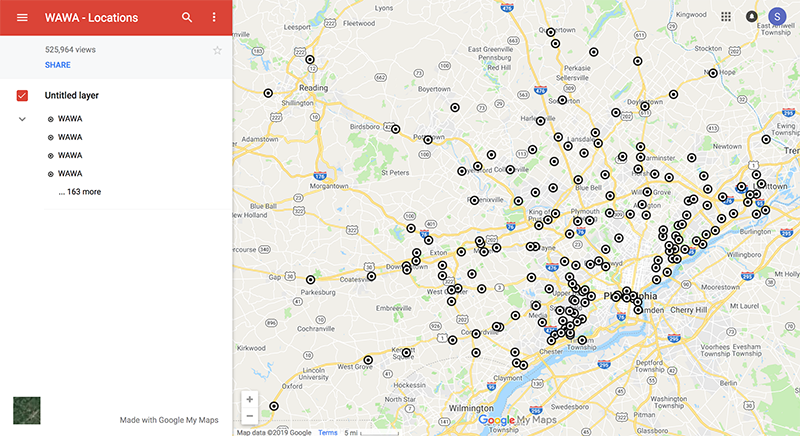800x436 pixels.
Task: Select the WAWA marker near Gap on Route 30
Action: [310, 279]
